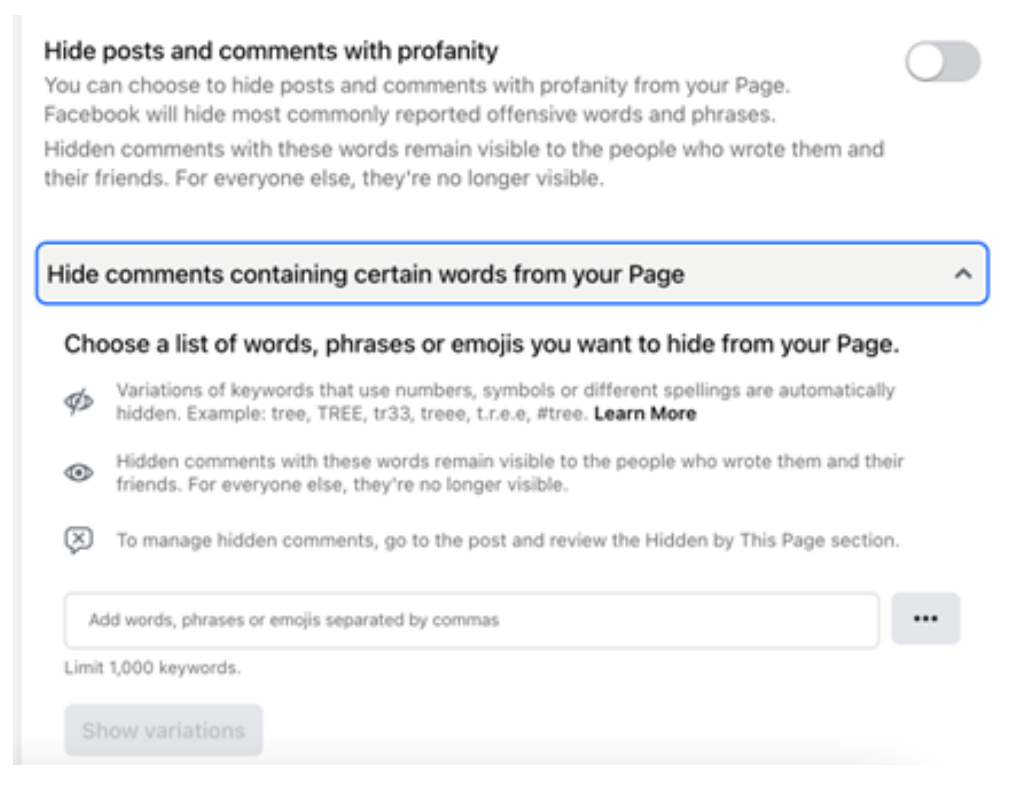Open the Learn More link
The image size is (1030, 792).
coord(644,414)
